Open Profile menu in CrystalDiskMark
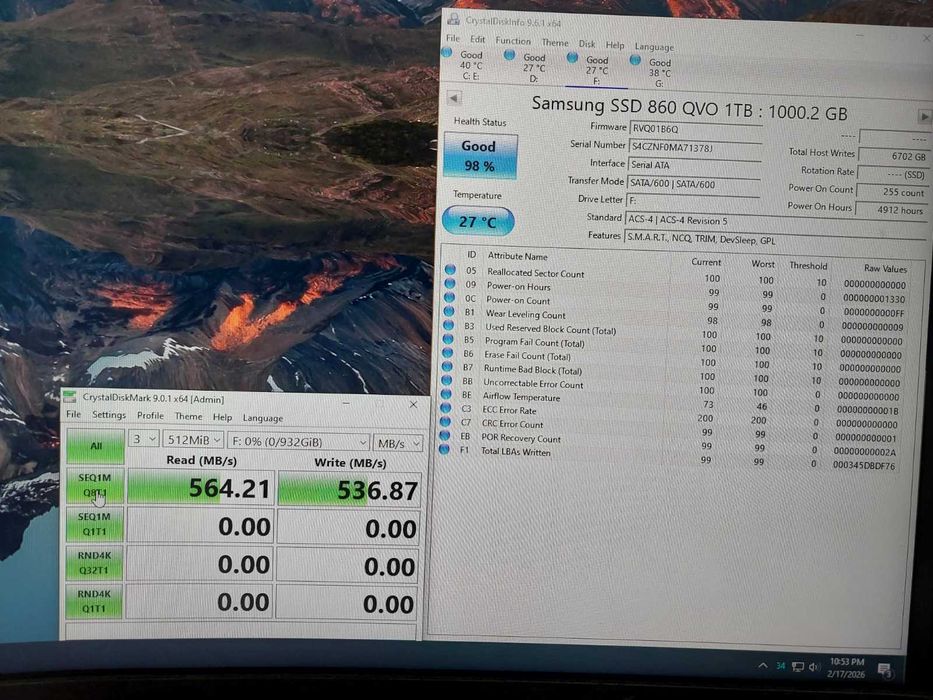 (x=150, y=415)
